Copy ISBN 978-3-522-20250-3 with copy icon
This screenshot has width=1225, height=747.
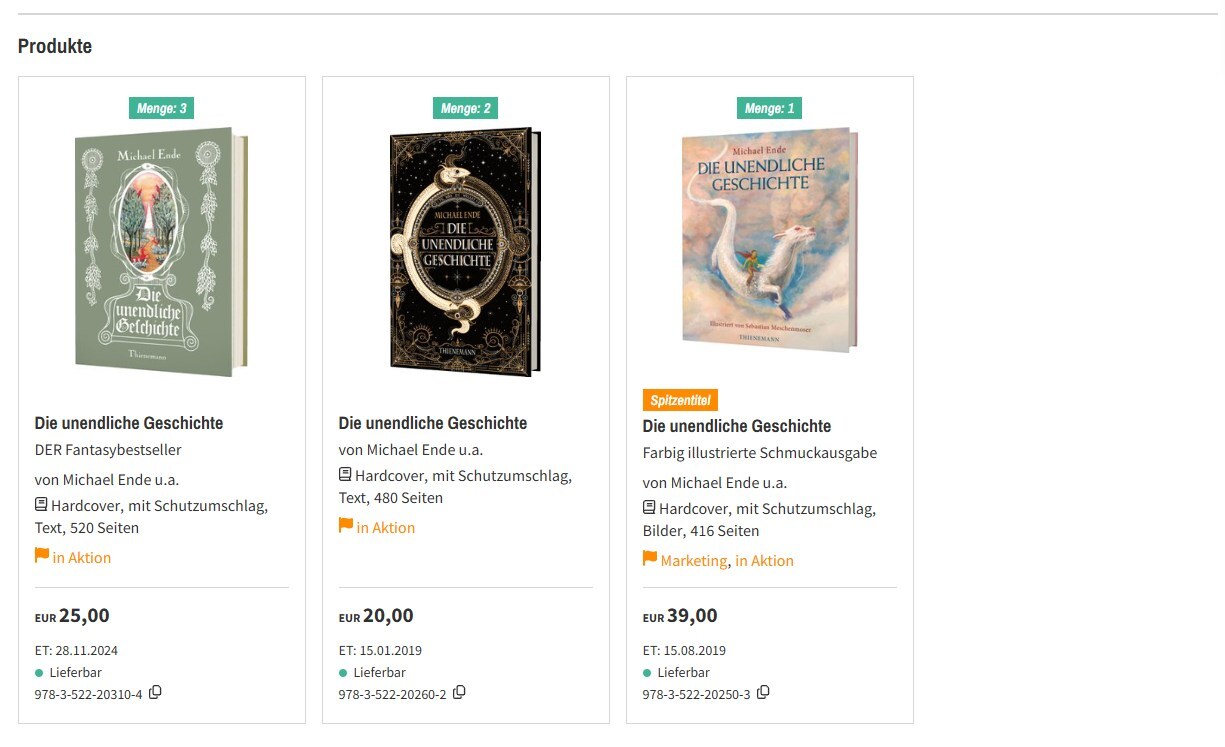pos(763,692)
